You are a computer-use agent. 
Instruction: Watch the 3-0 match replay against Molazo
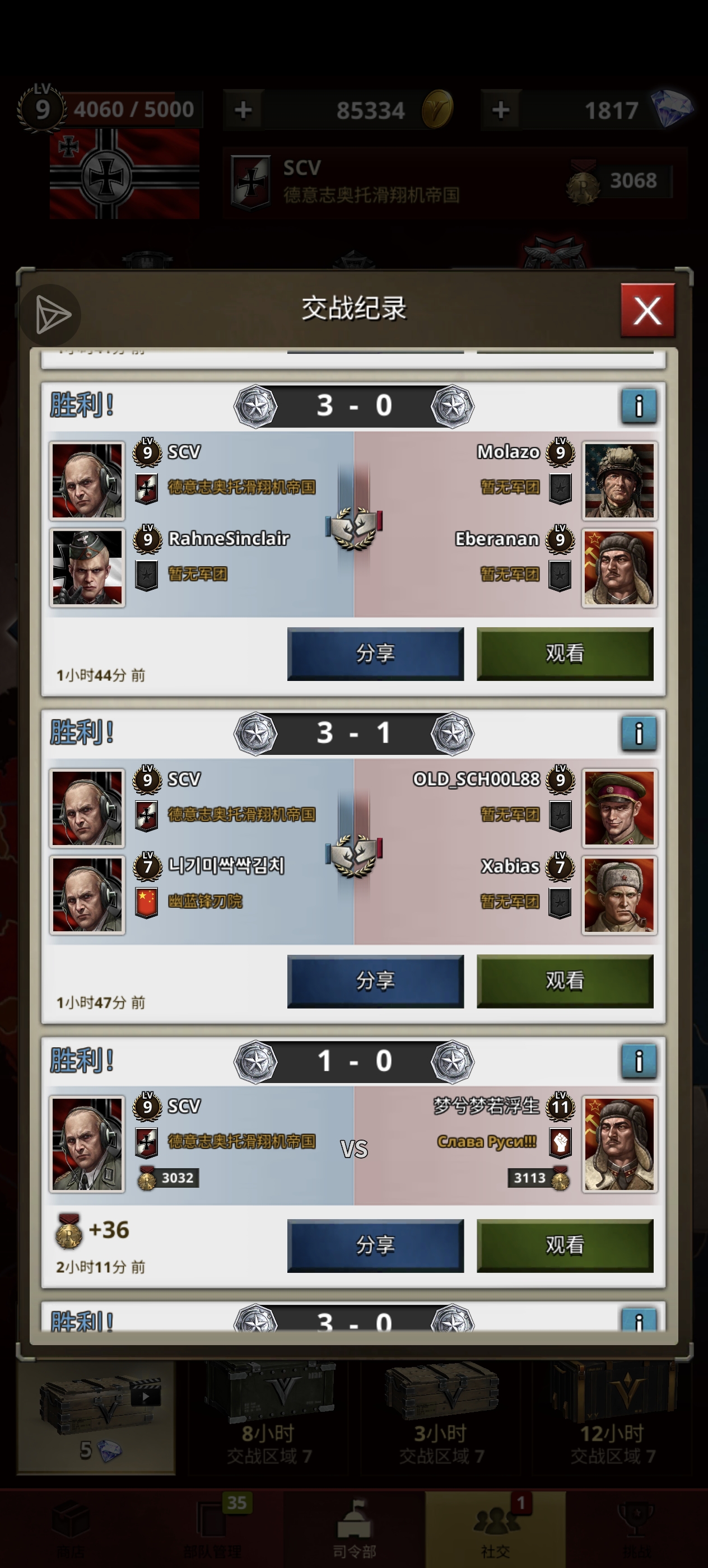pos(565,654)
